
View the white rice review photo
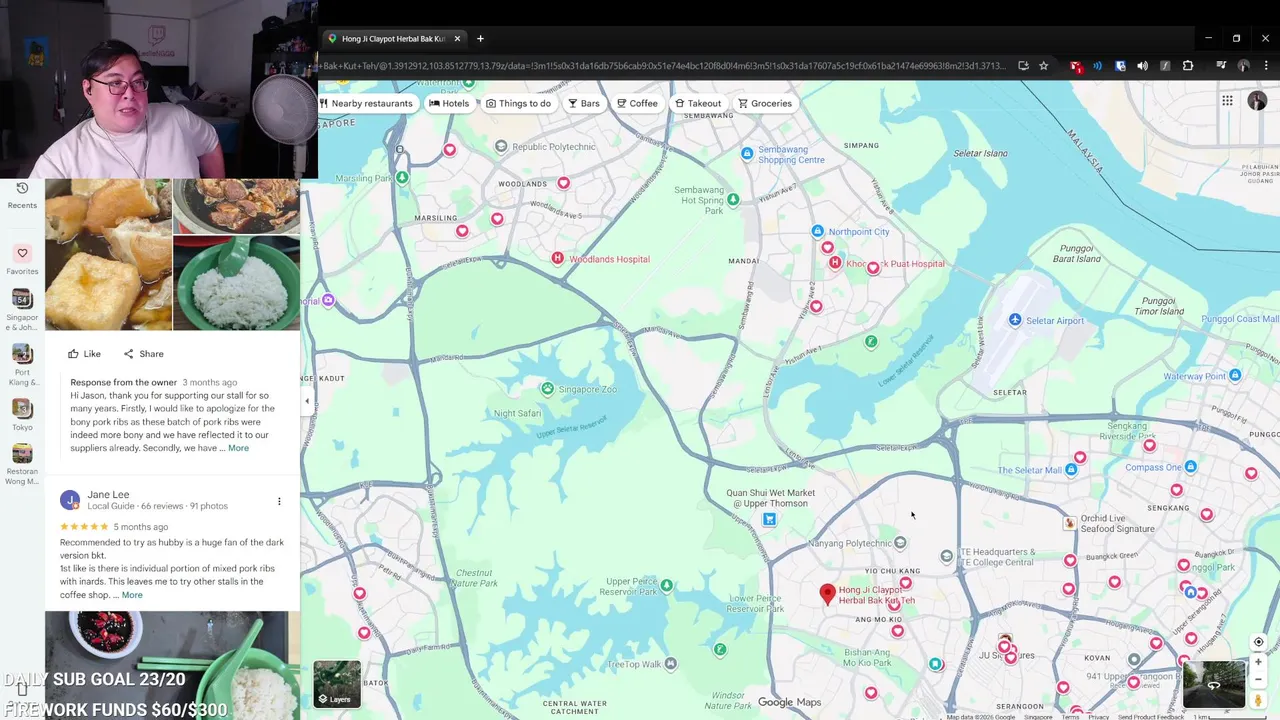[x=237, y=283]
